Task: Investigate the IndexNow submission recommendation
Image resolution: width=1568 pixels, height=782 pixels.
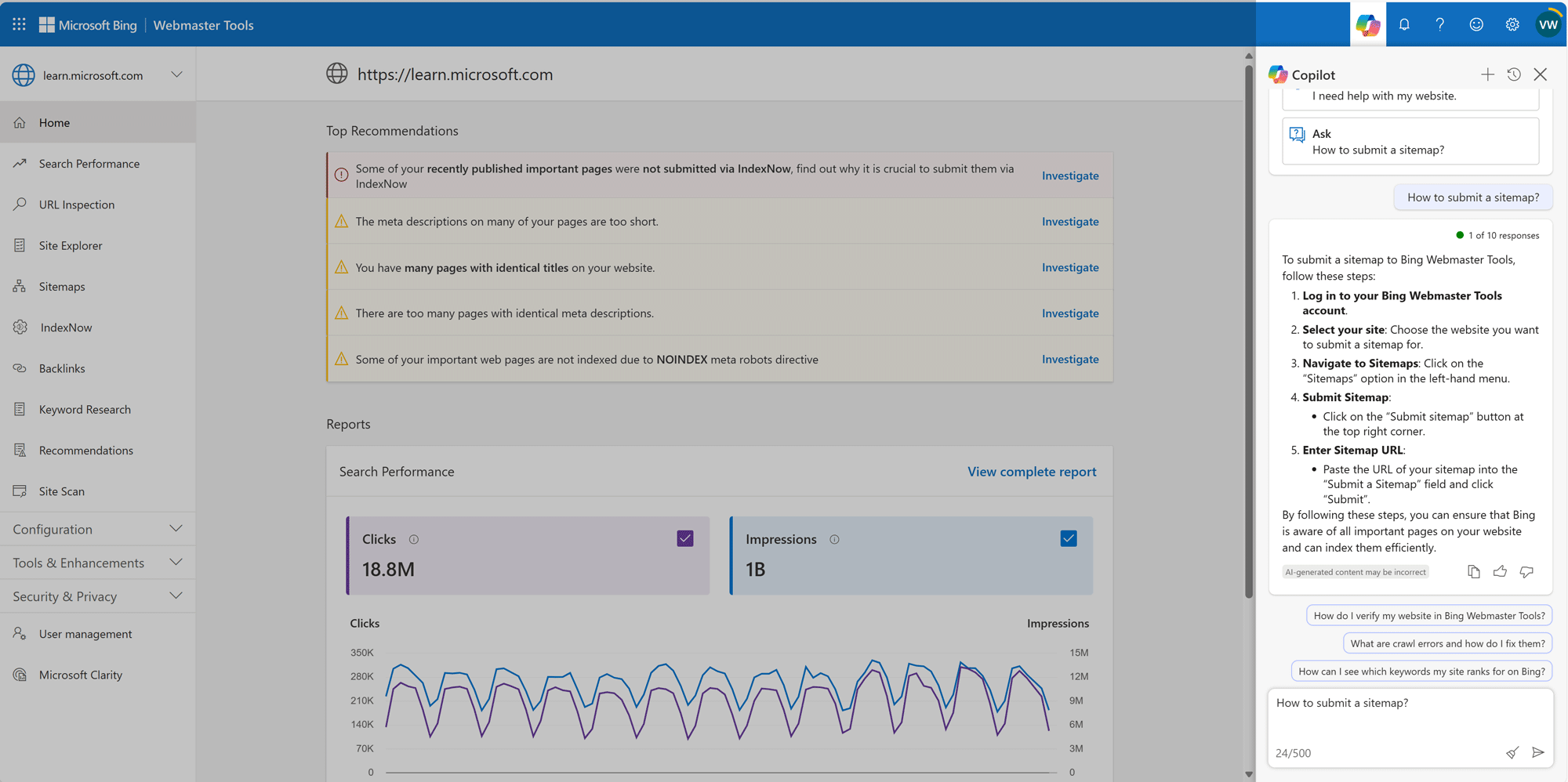Action: (x=1070, y=176)
